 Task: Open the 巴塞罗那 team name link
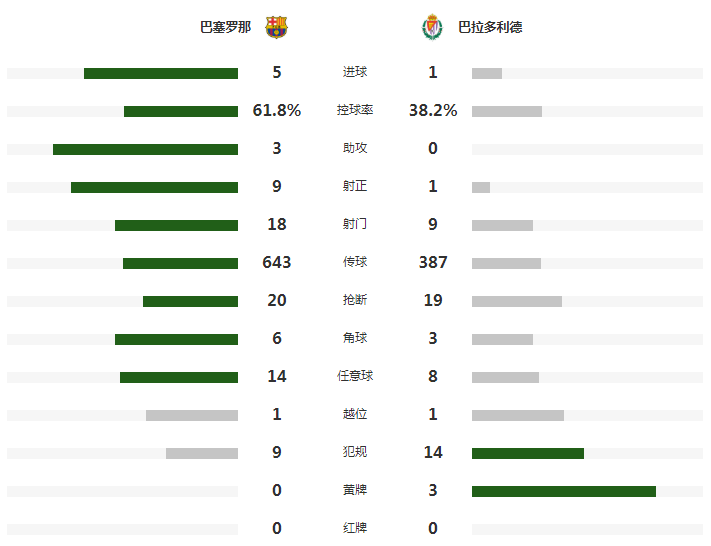(x=225, y=27)
